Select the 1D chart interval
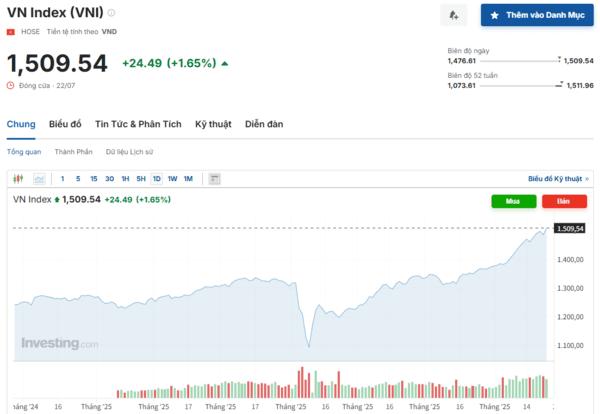This screenshot has width=600, height=414. click(156, 179)
